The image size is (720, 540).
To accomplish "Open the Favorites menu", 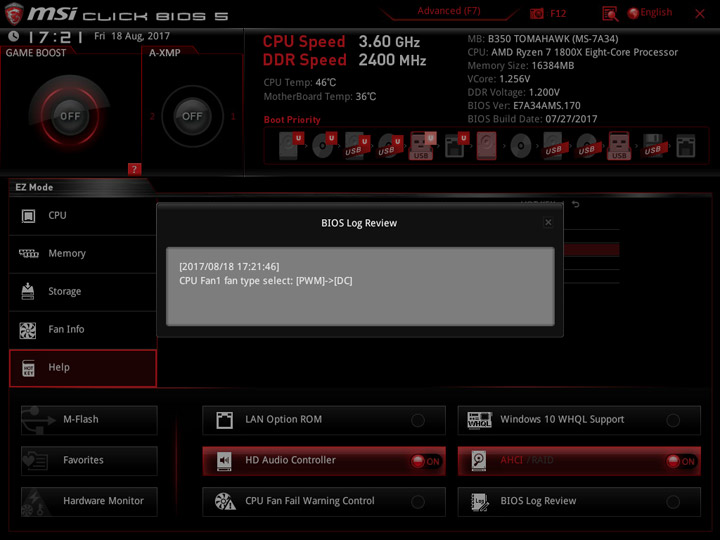I will click(89, 461).
